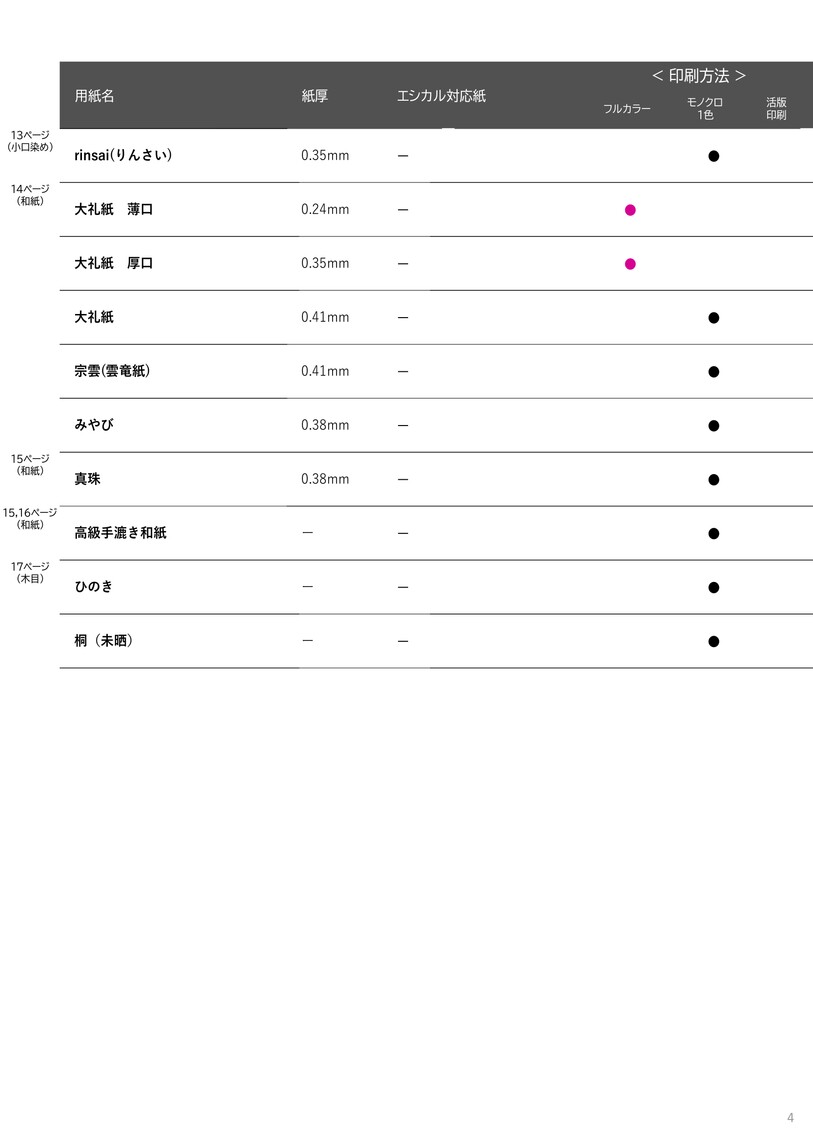Click the black dot in the rinsai row
The height and width of the screenshot is (1148, 813).
tap(714, 156)
